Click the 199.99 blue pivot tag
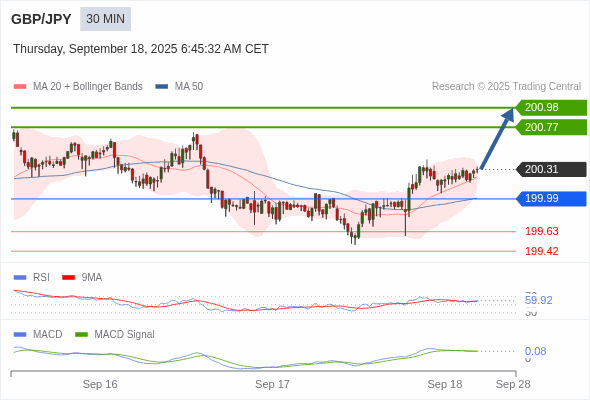 pyautogui.click(x=551, y=199)
